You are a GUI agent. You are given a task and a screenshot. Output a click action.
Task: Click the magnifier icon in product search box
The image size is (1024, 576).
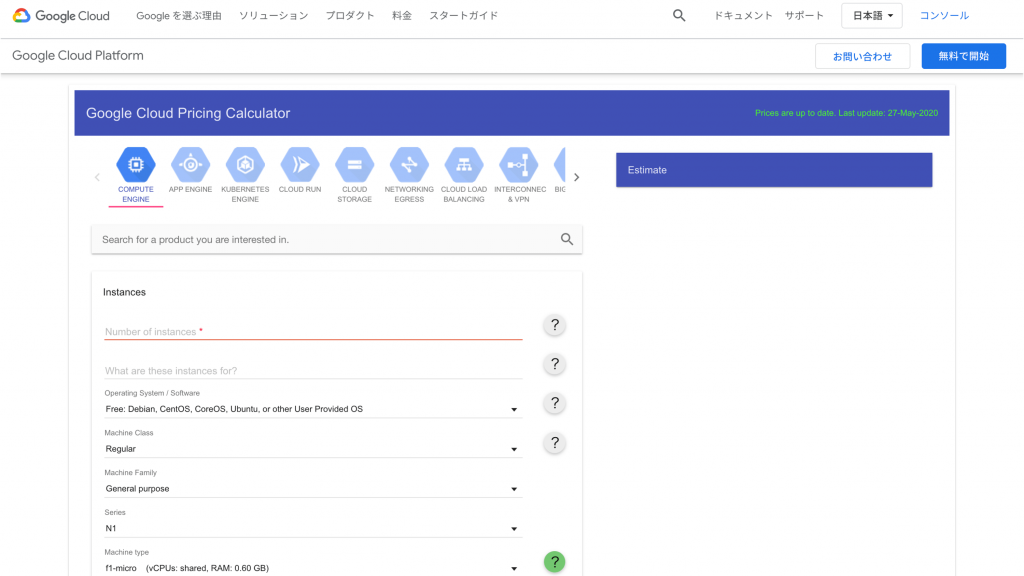pos(567,240)
